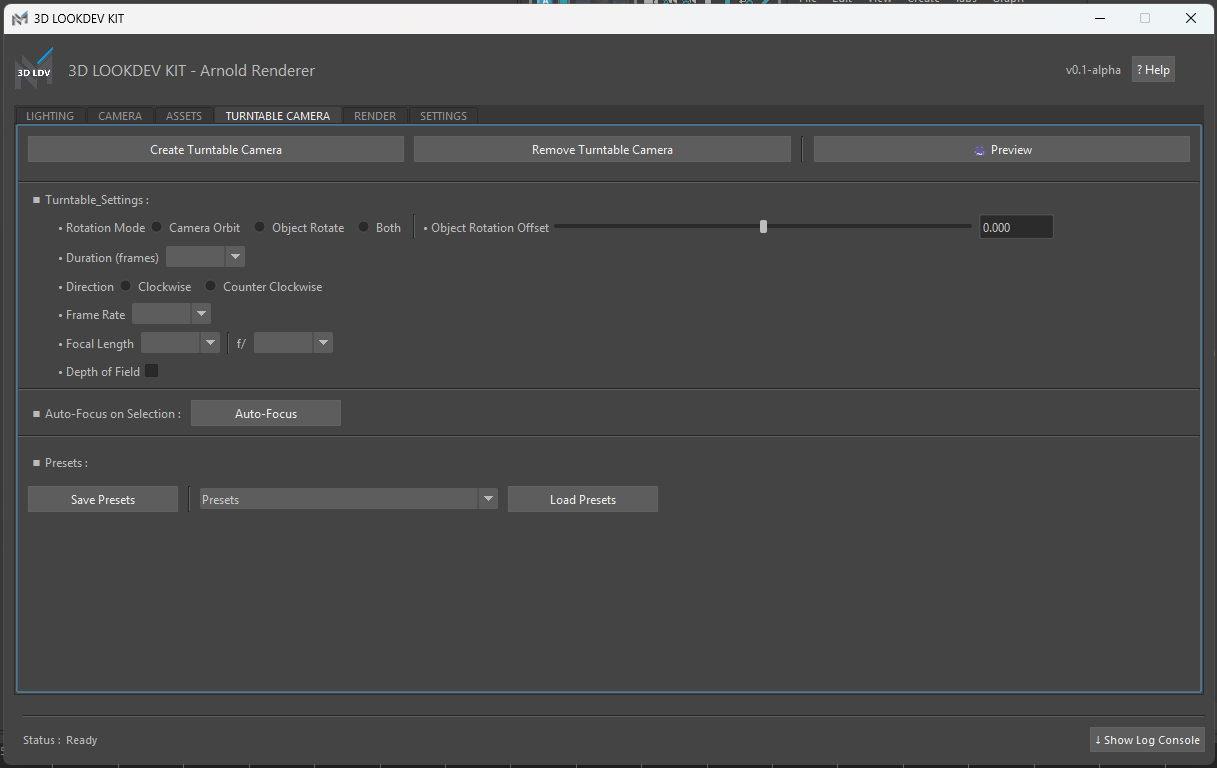Open the SETTINGS tab
The width and height of the screenshot is (1217, 768).
click(443, 116)
